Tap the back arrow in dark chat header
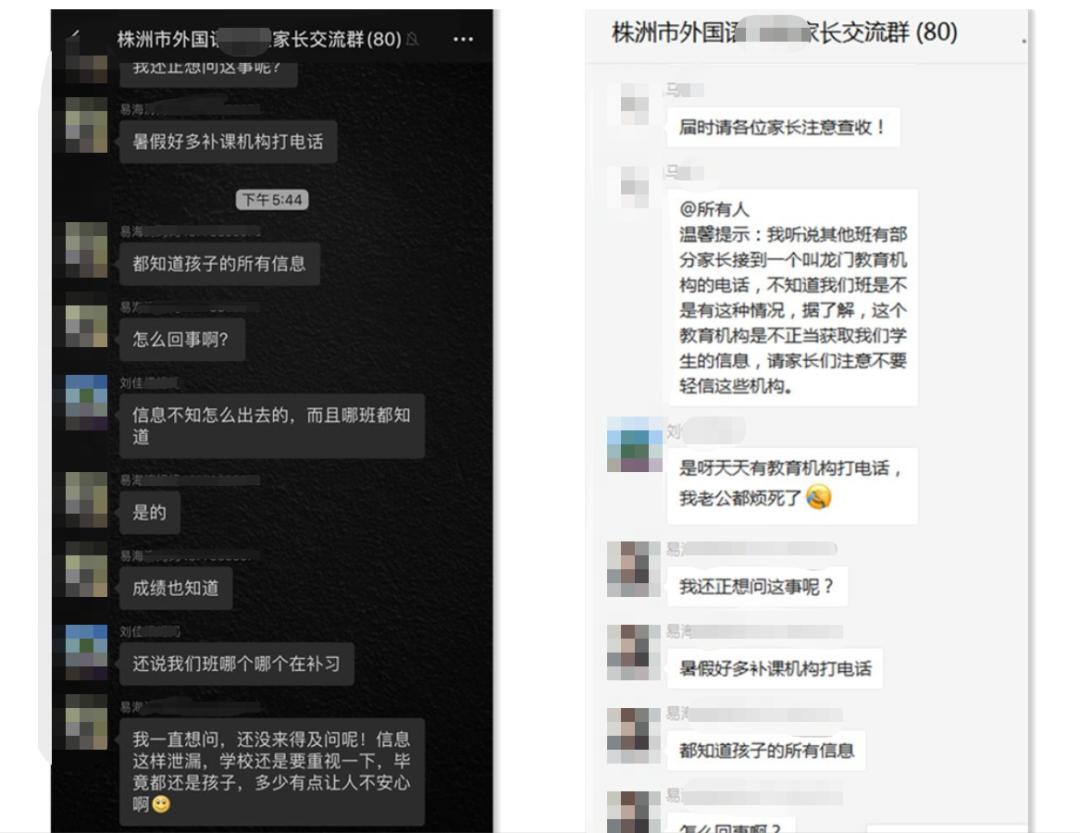Screen dimensions: 1080x833 click(x=74, y=35)
